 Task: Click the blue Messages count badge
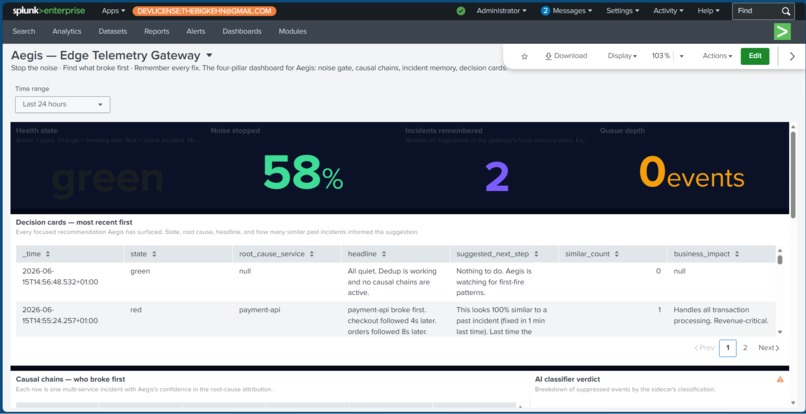545,11
